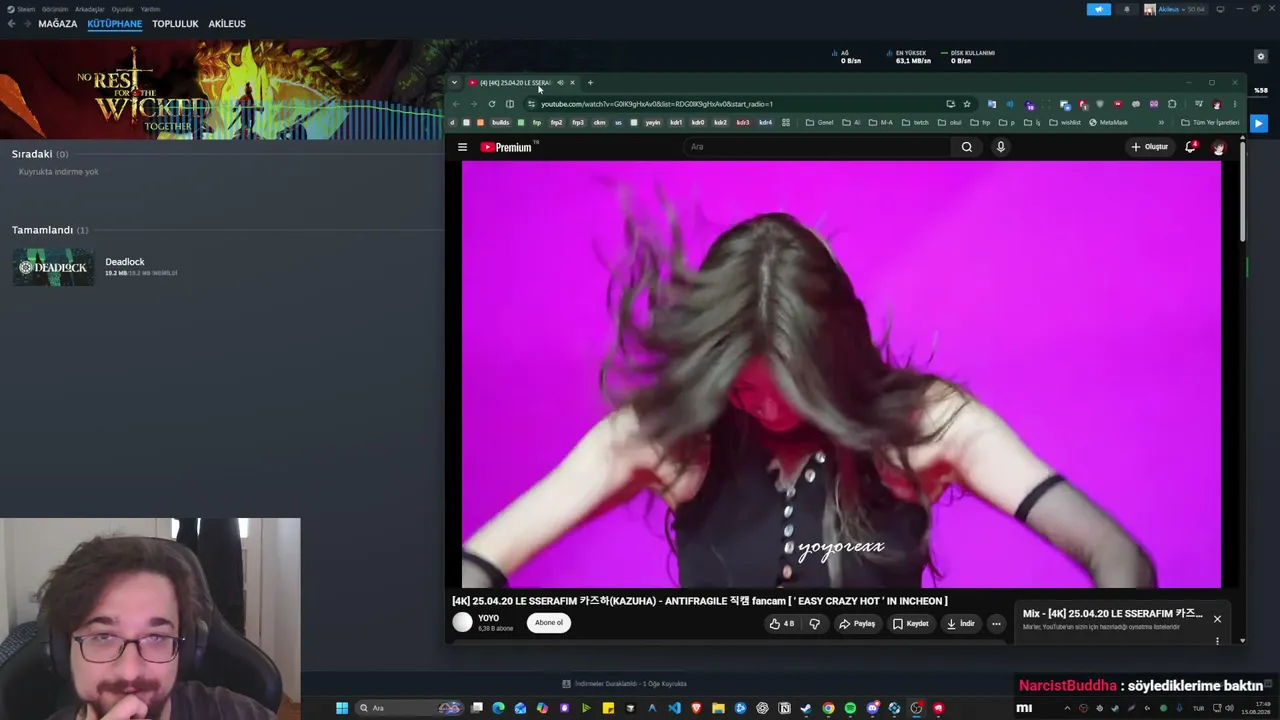Screen dimensions: 1280x720
Task: Mute the tab via speaker icon
Action: pyautogui.click(x=560, y=83)
